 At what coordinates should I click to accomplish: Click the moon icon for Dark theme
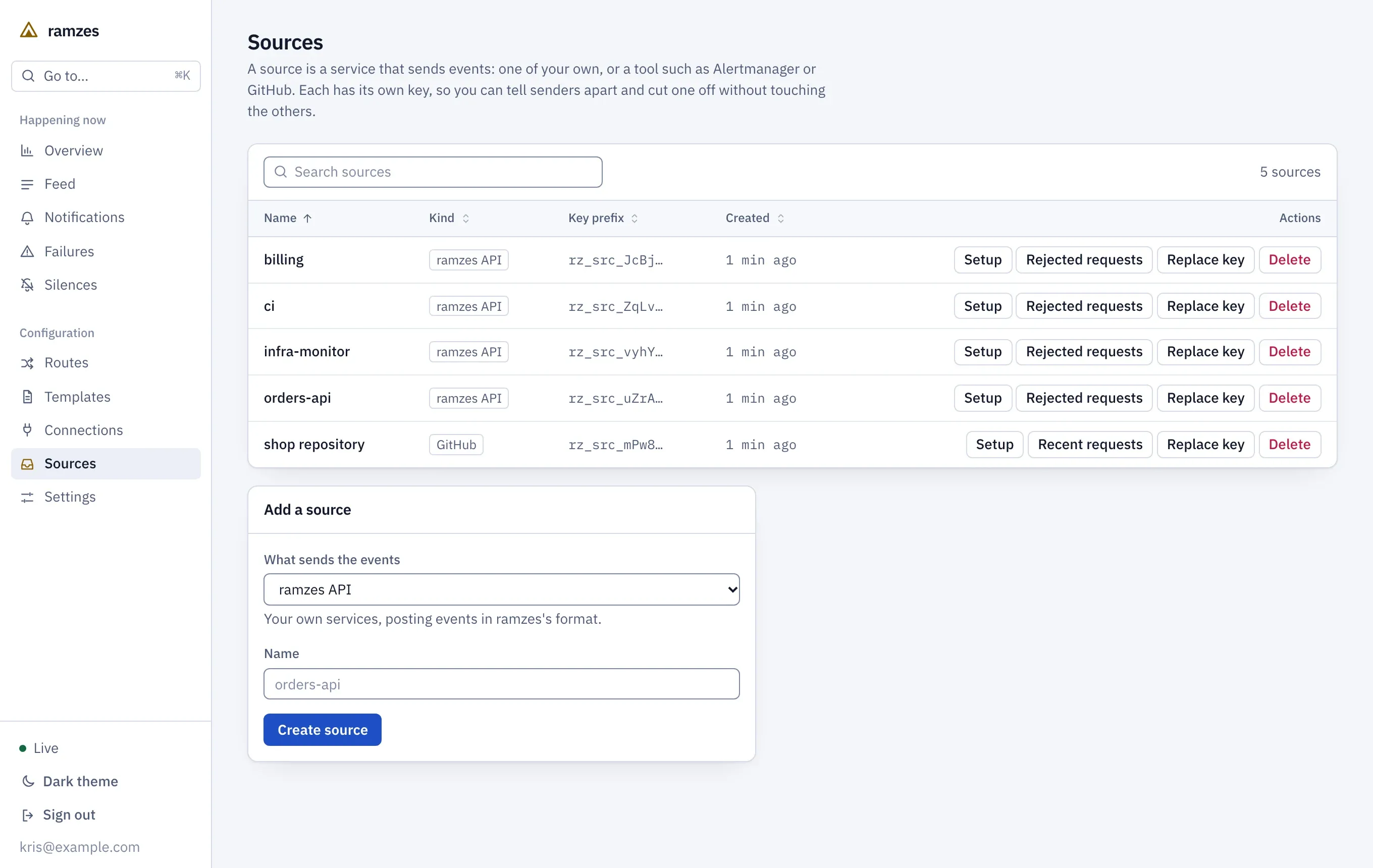pos(28,781)
